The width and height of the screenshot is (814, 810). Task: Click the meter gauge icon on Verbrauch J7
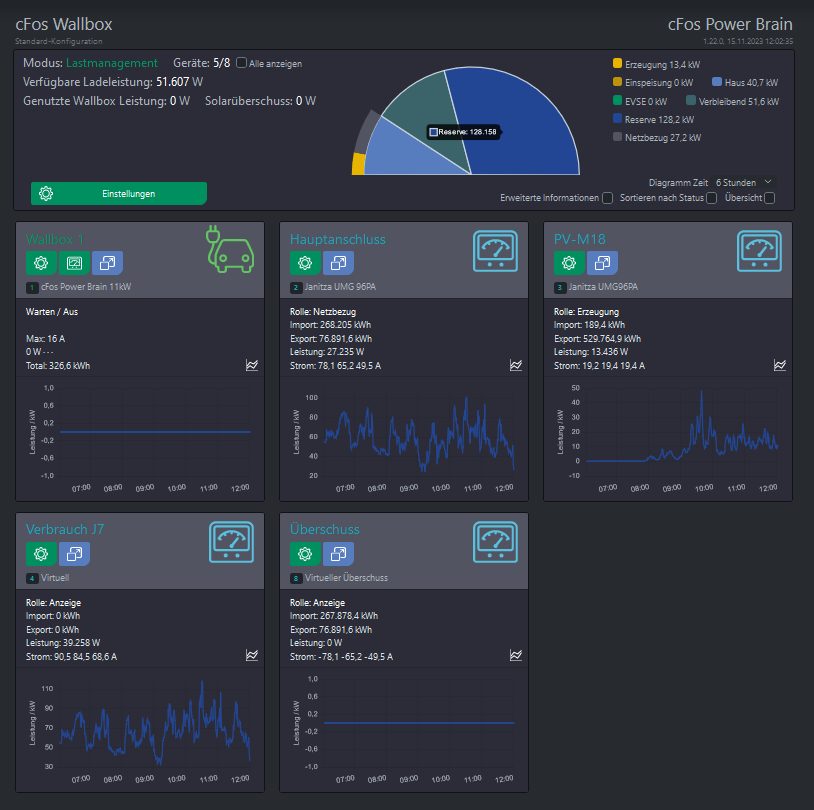[231, 542]
